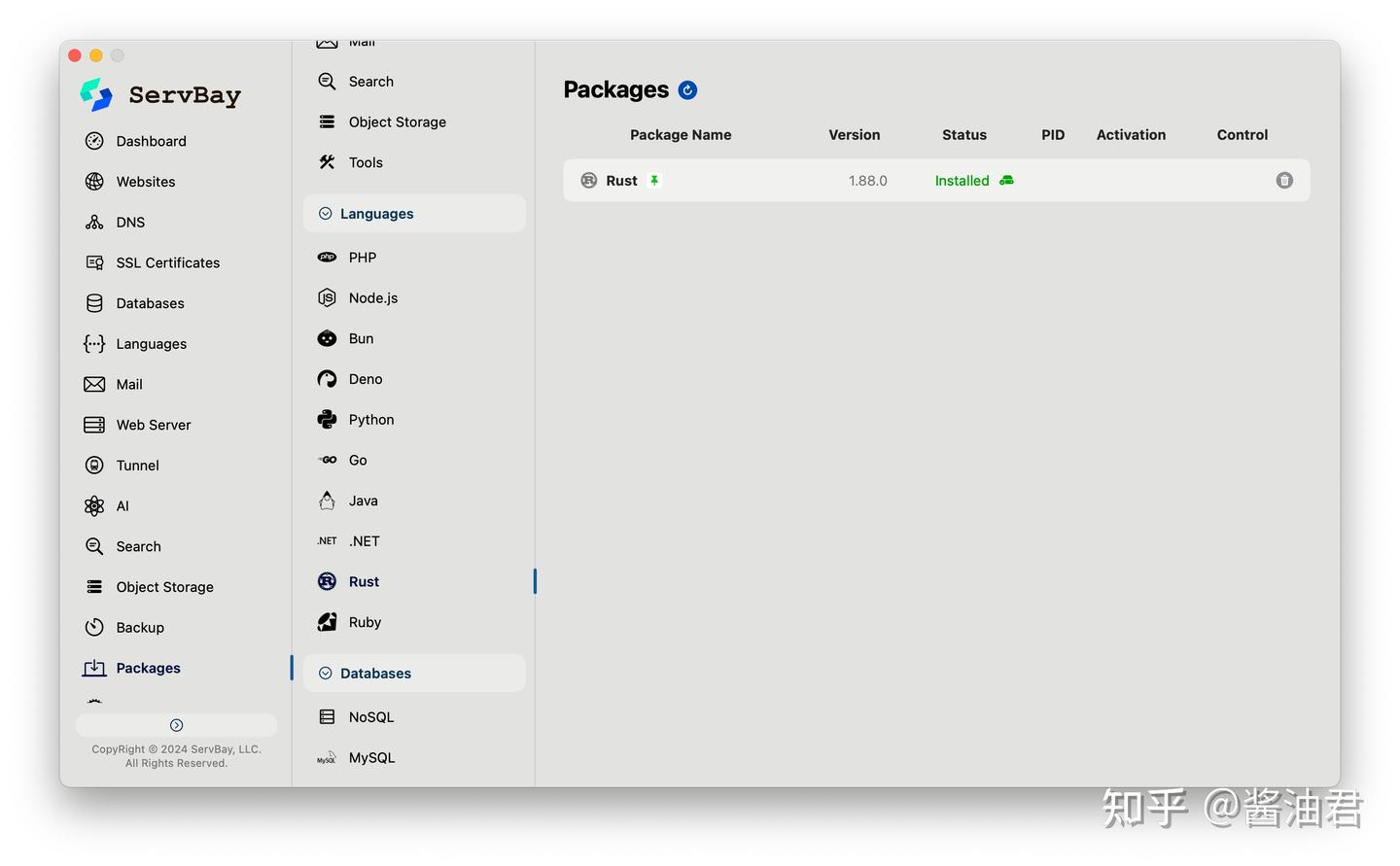1400x866 pixels.
Task: Delete the Rust package via trash icon
Action: pos(1284,181)
